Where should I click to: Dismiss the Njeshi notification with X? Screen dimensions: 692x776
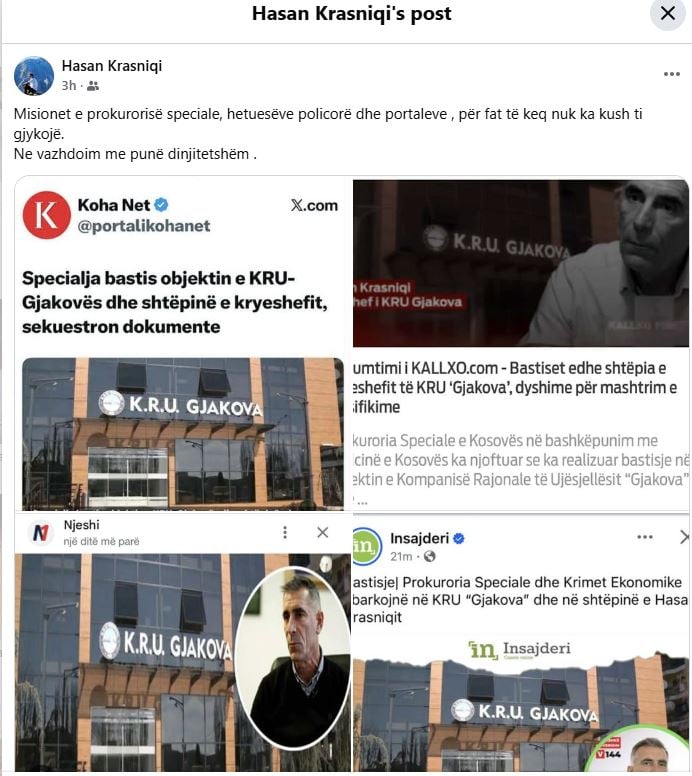pos(323,533)
